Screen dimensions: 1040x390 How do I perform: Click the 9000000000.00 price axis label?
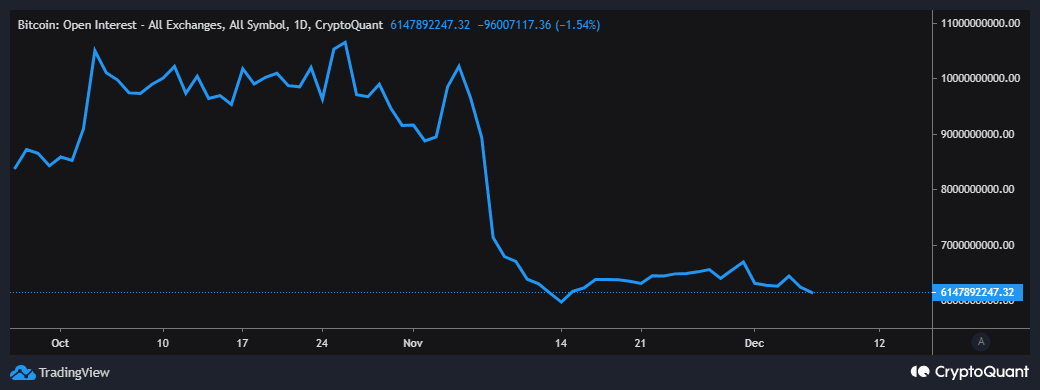point(979,134)
